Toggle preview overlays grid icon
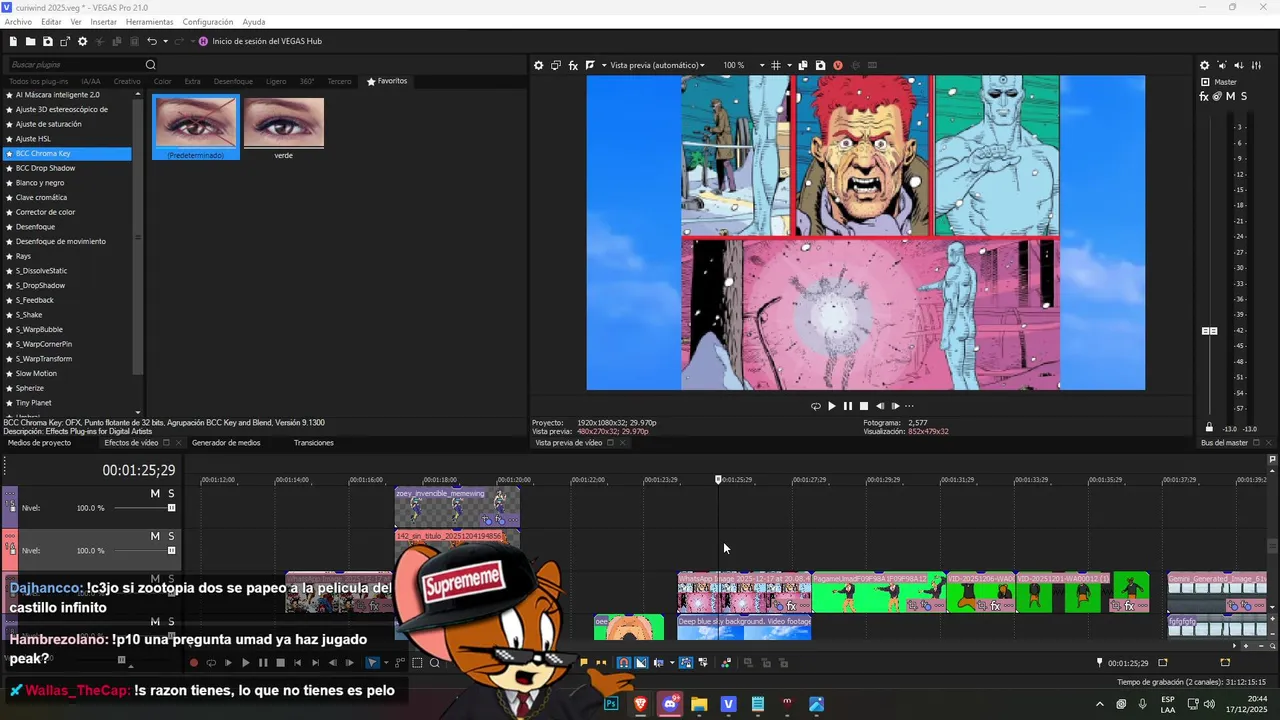 [x=775, y=65]
